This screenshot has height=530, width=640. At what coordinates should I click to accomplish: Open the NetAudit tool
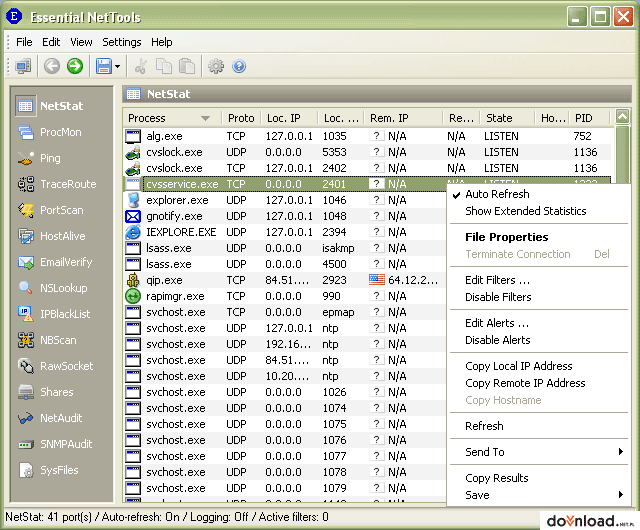click(x=50, y=418)
